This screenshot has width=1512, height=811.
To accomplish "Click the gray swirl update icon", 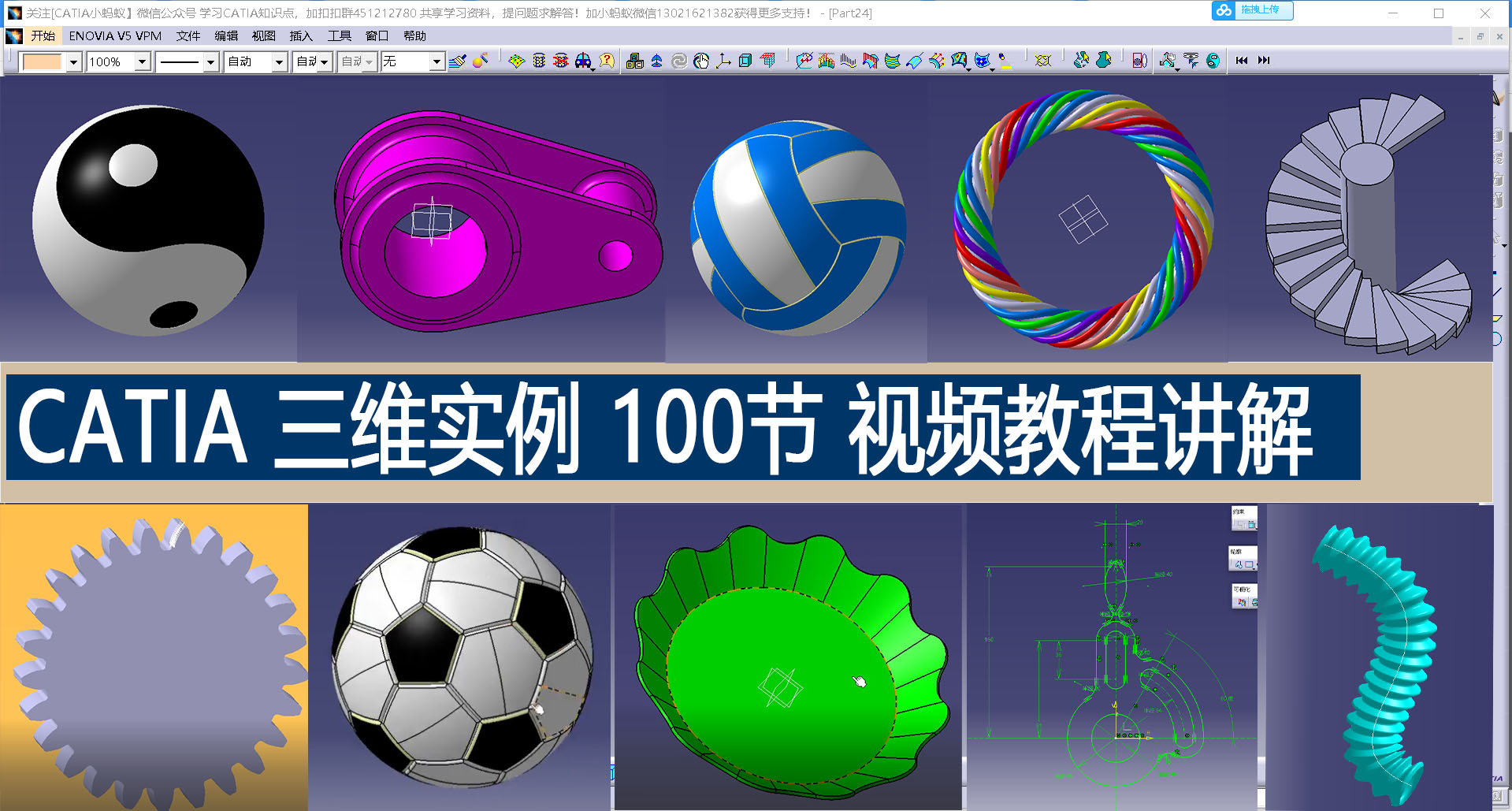I will tap(679, 61).
